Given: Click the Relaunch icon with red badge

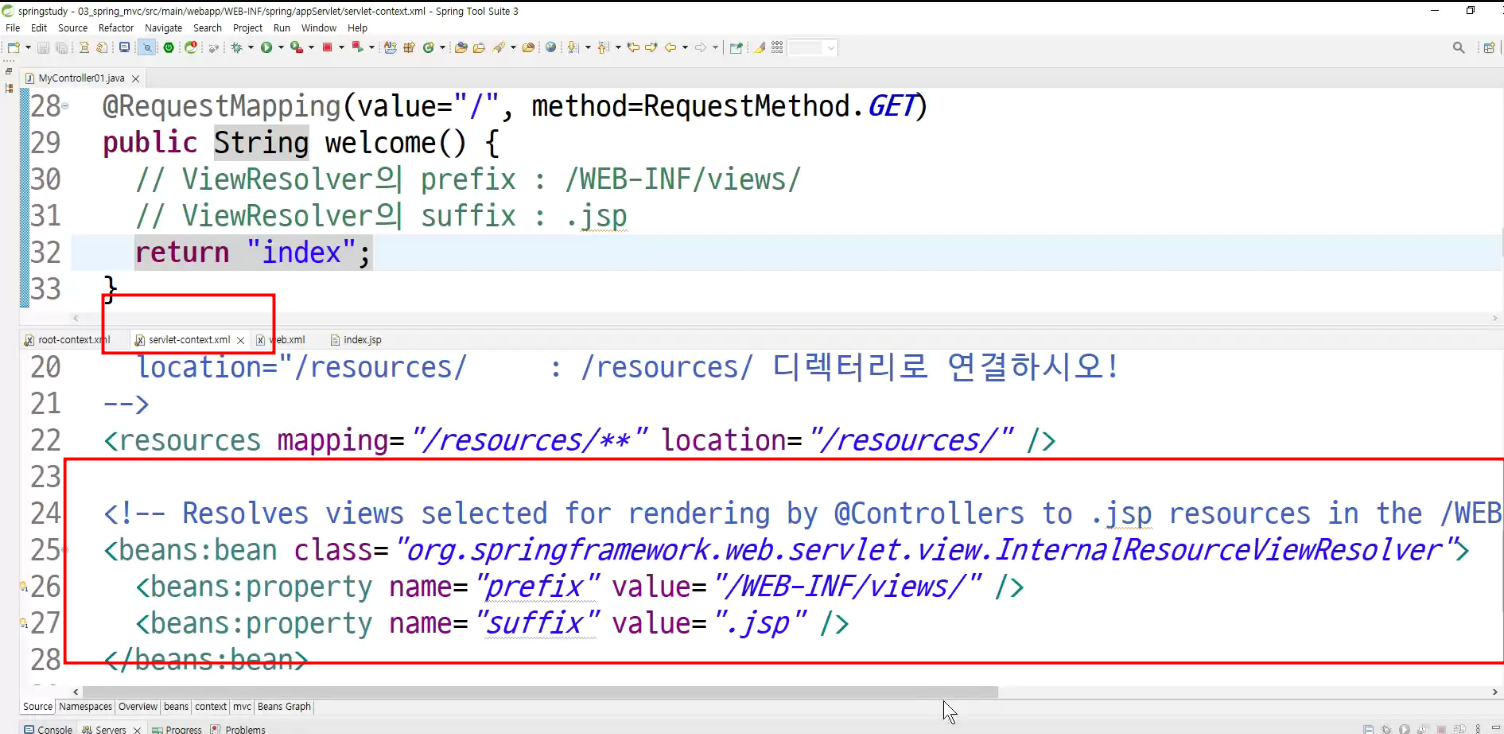Looking at the screenshot, I should pyautogui.click(x=357, y=47).
